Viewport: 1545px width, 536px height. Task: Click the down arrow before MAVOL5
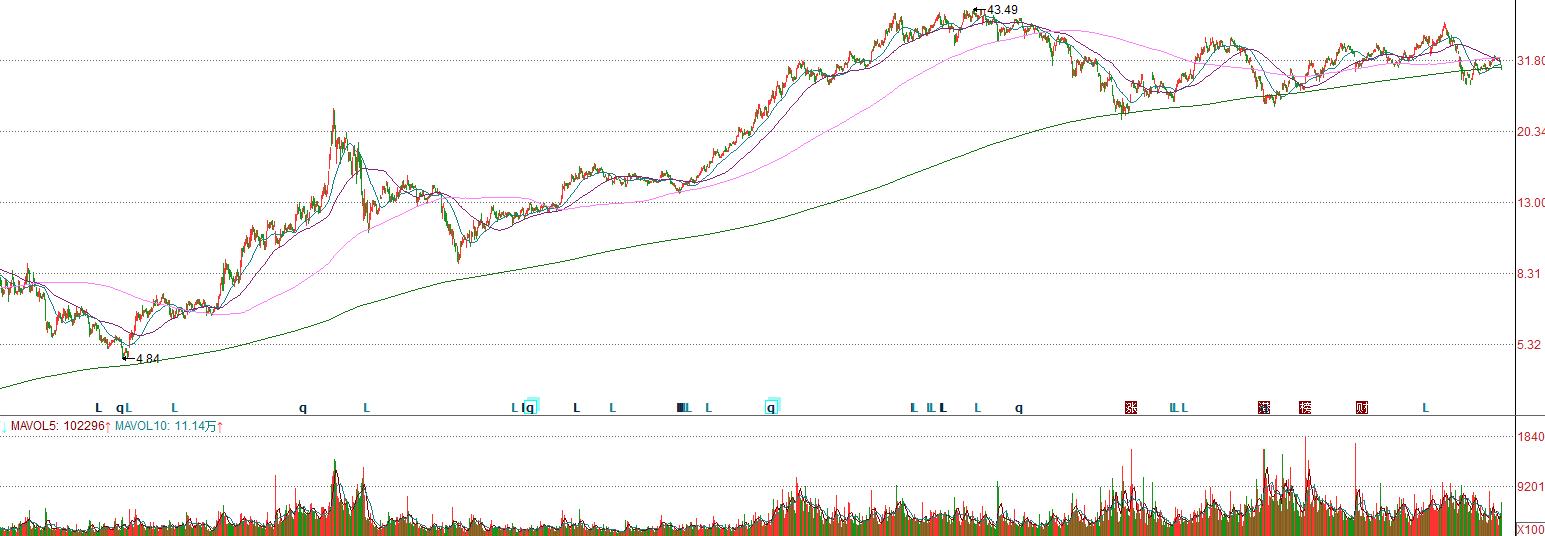(x=4, y=427)
